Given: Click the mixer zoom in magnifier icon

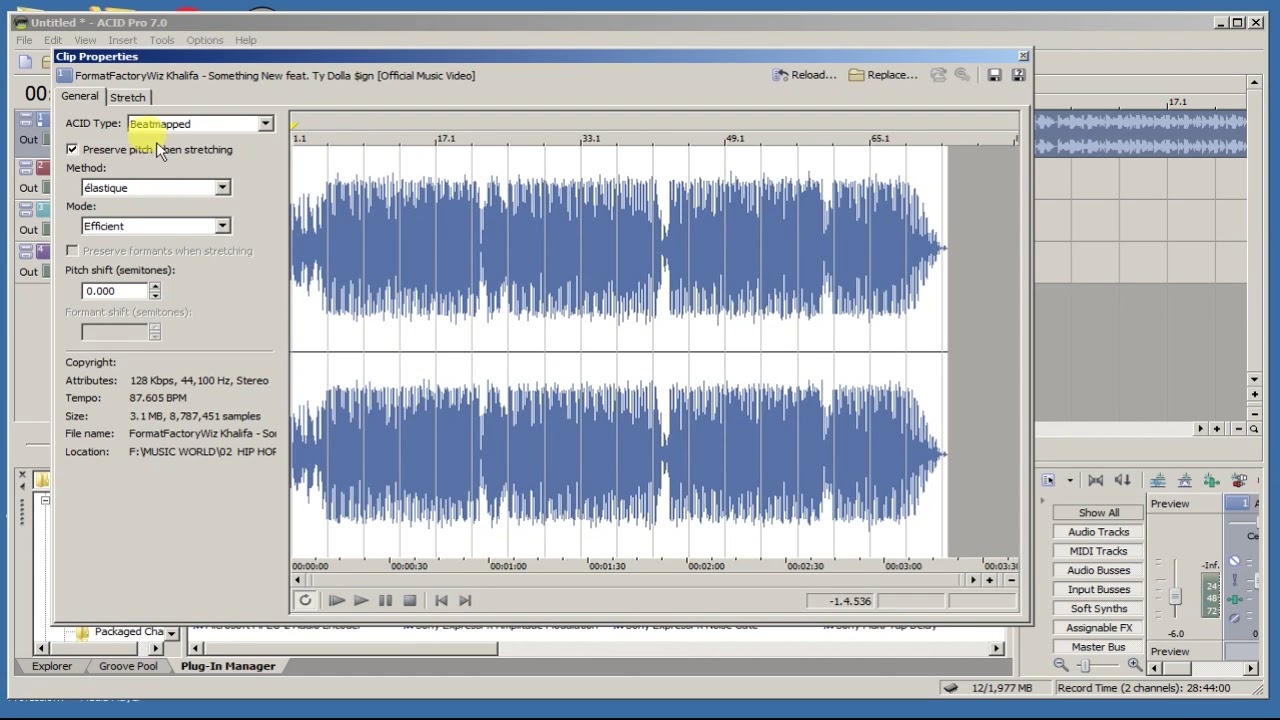Looking at the screenshot, I should pyautogui.click(x=1135, y=665).
